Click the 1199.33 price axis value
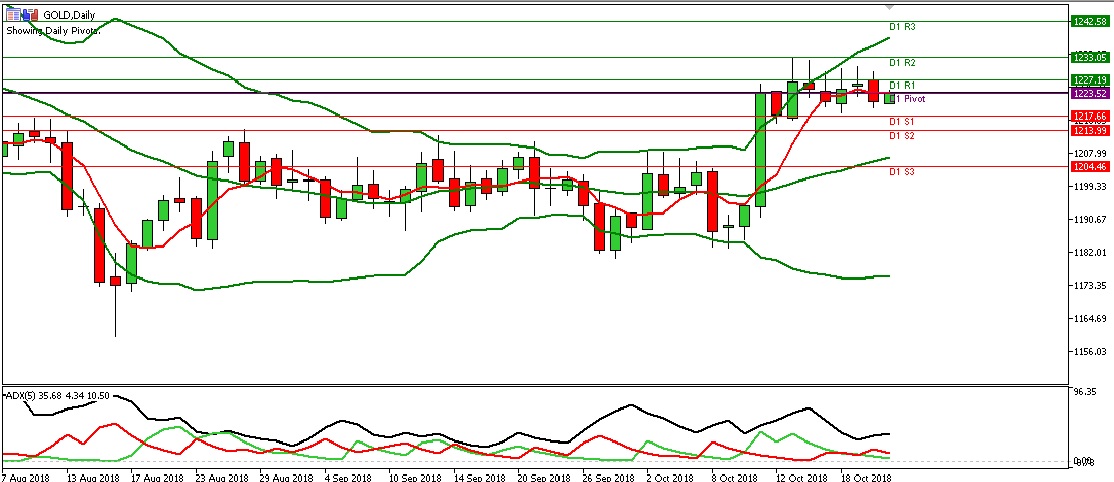This screenshot has width=1114, height=482. coord(1091,186)
